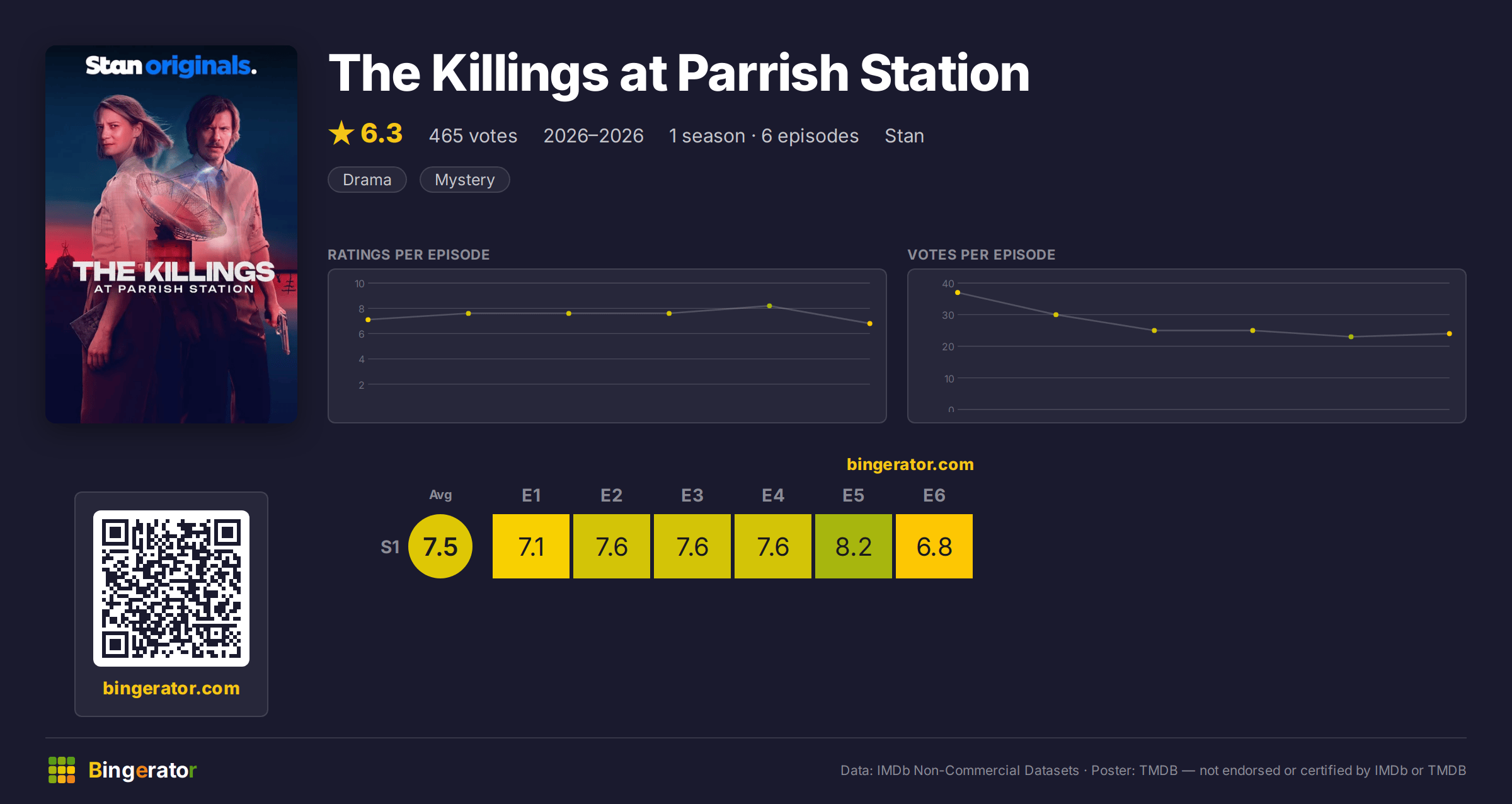
Task: Click the S1 season row label
Action: (390, 547)
